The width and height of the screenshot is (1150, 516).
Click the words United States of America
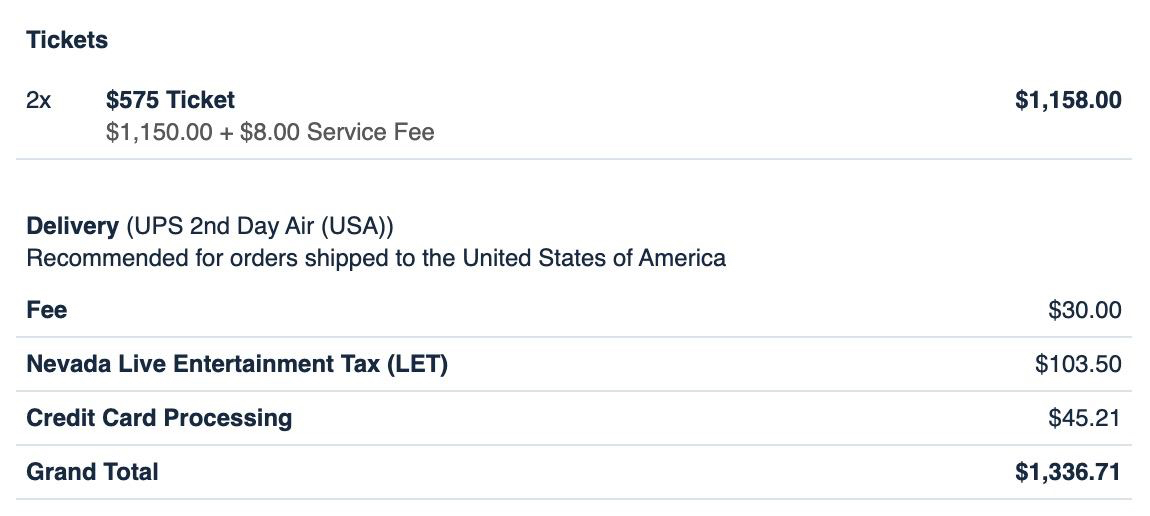click(x=594, y=258)
